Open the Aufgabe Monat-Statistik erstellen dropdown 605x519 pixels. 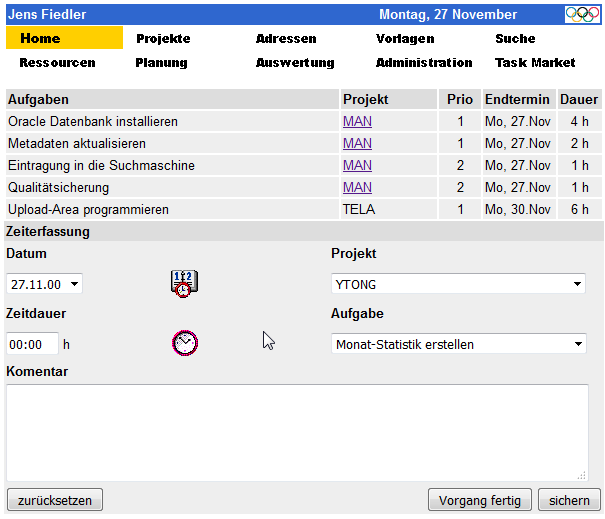(x=459, y=344)
